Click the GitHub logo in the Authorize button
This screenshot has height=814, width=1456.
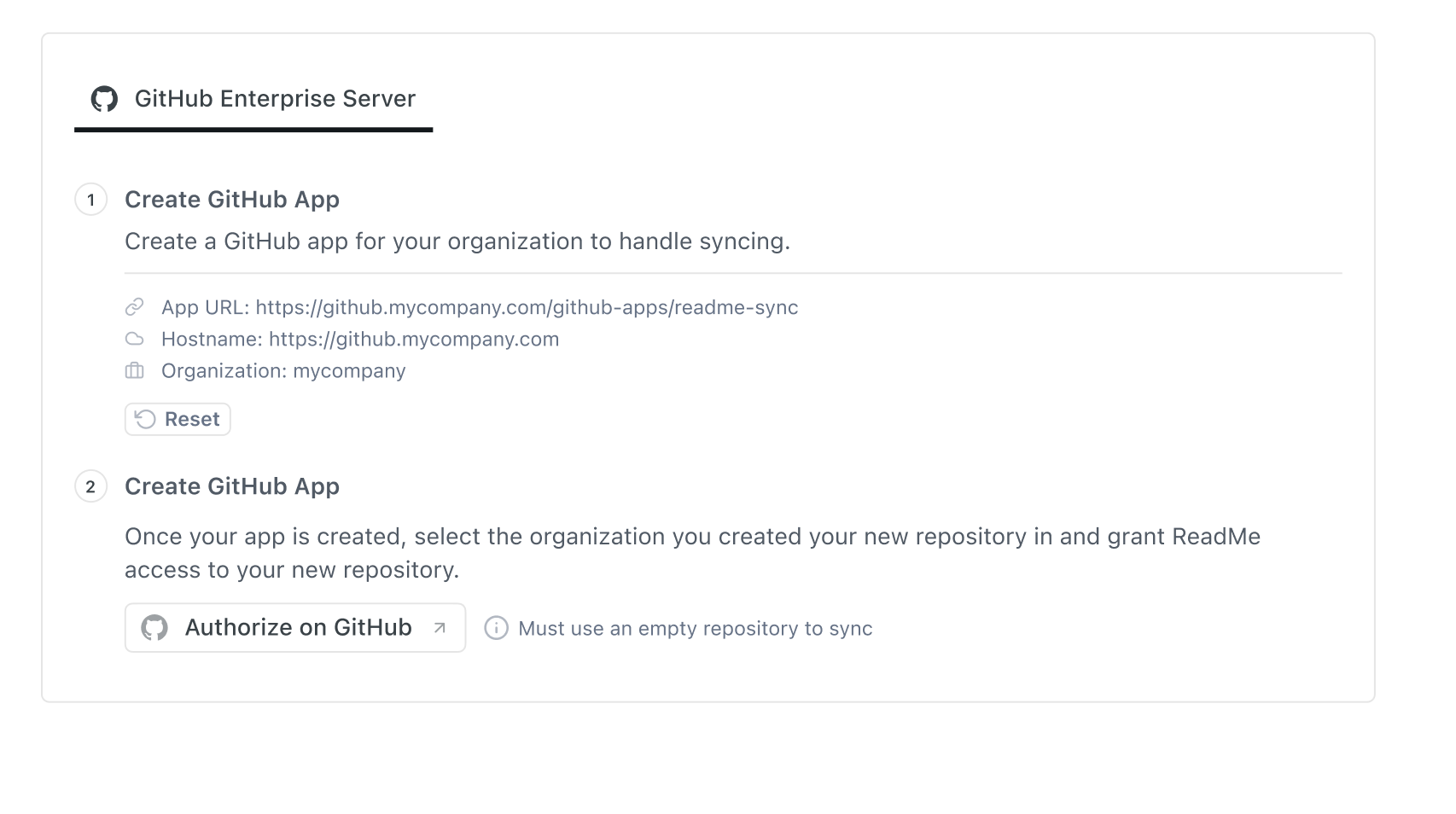(154, 628)
